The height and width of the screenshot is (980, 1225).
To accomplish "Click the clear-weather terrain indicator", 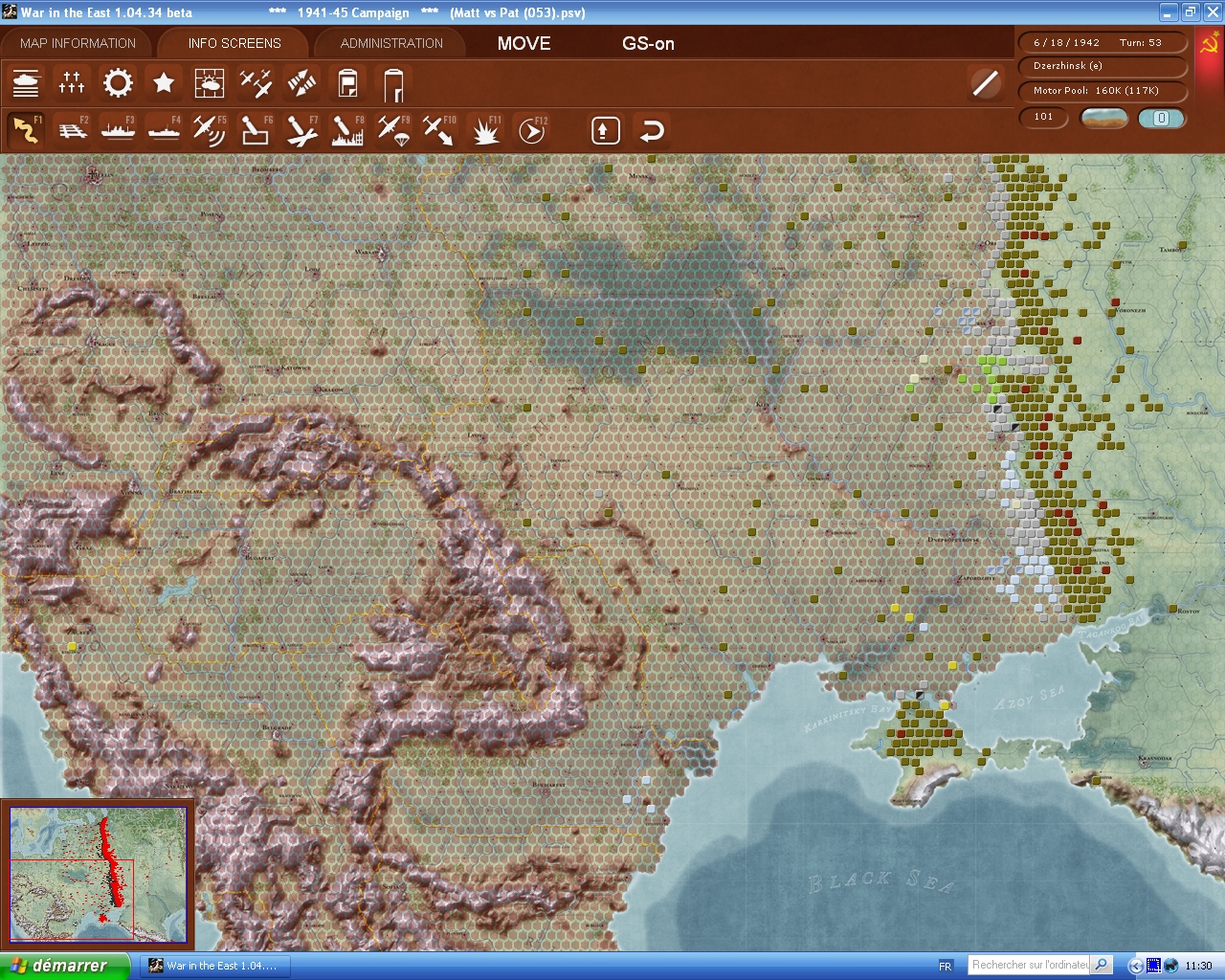I will click(x=1103, y=118).
